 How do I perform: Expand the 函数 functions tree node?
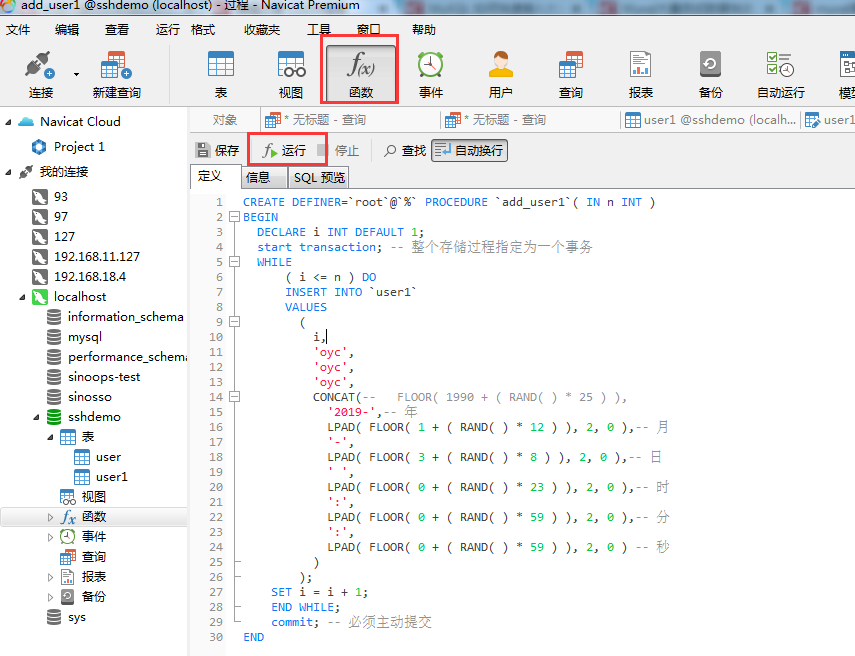click(x=50, y=517)
